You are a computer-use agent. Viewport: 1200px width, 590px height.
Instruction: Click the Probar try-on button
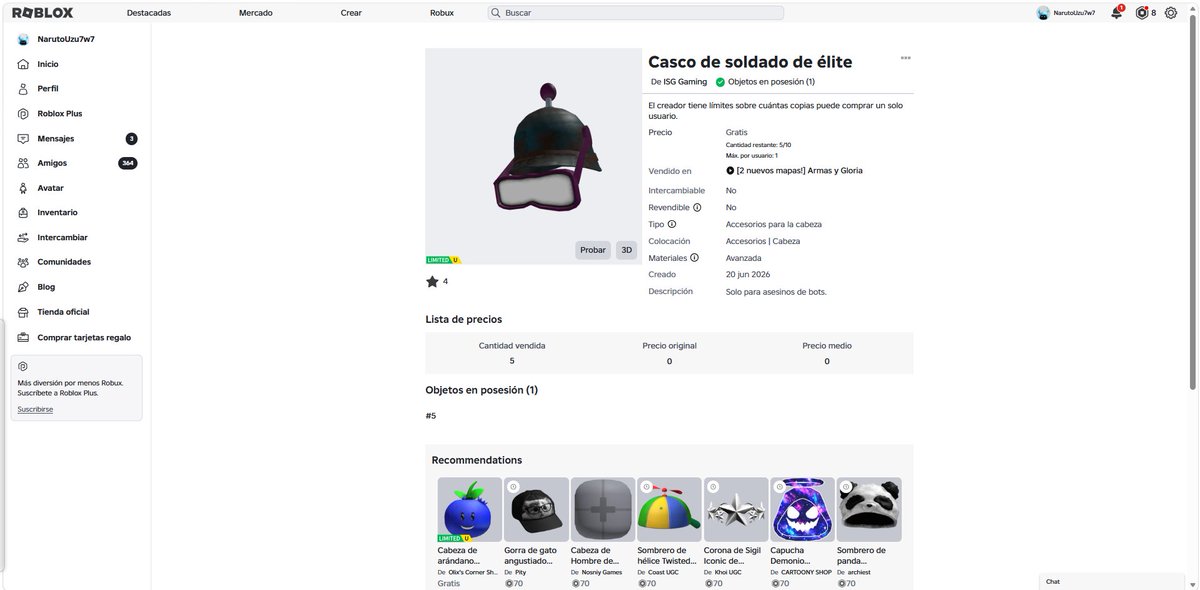tap(593, 250)
